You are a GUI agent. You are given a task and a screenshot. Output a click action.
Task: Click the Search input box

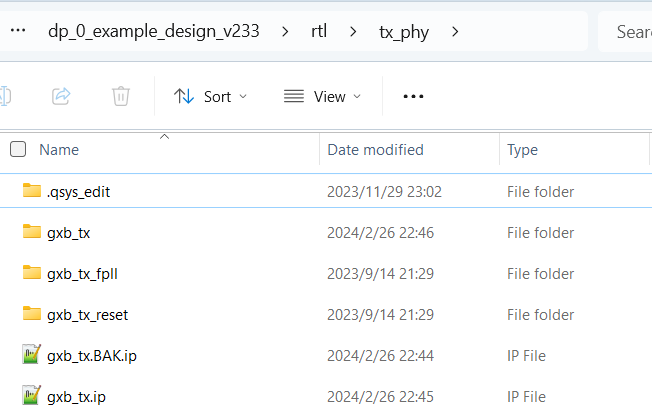click(630, 32)
